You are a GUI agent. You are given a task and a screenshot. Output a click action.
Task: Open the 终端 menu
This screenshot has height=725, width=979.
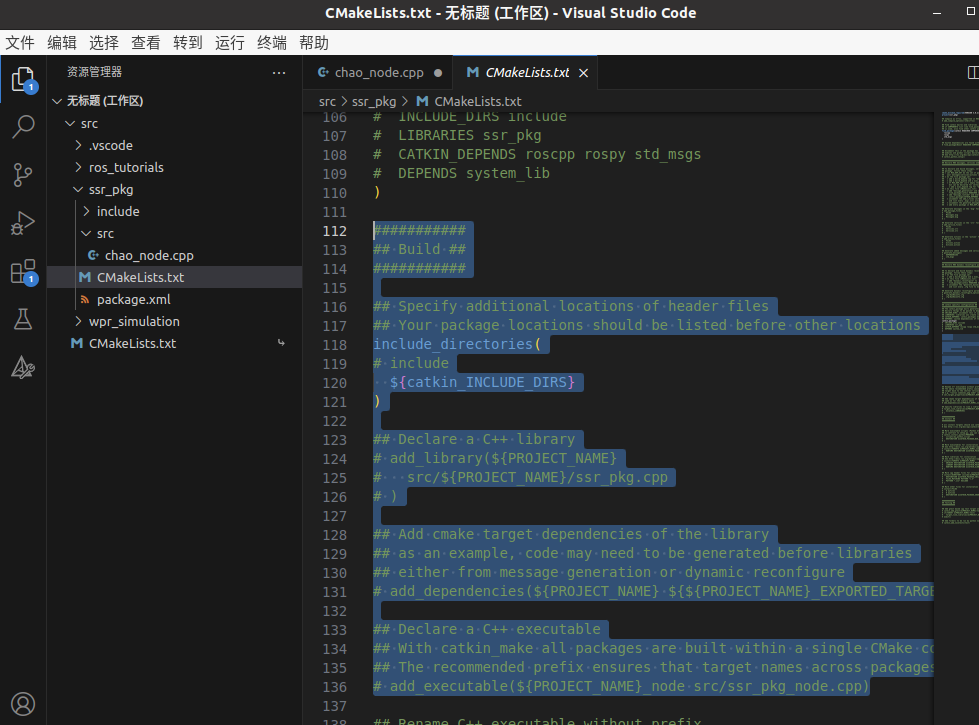tap(272, 42)
